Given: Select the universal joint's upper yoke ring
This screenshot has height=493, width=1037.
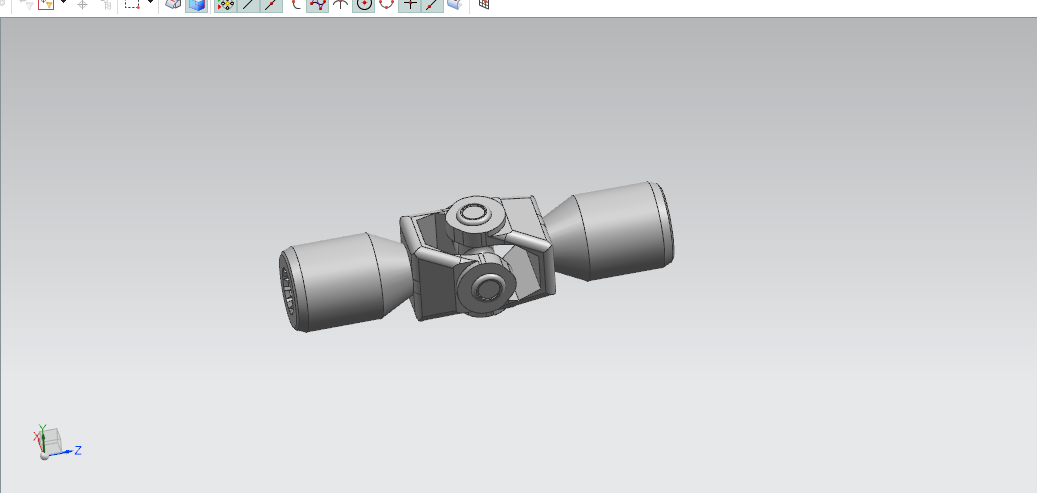Looking at the screenshot, I should pyautogui.click(x=474, y=214).
